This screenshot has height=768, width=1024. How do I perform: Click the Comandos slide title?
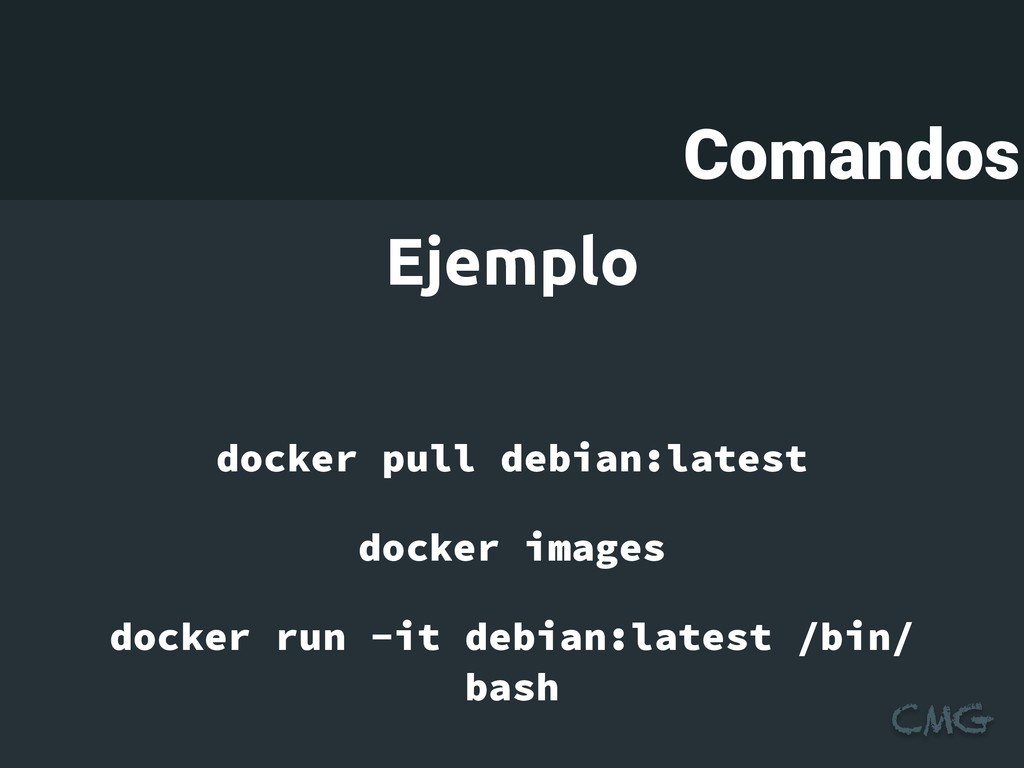[852, 154]
